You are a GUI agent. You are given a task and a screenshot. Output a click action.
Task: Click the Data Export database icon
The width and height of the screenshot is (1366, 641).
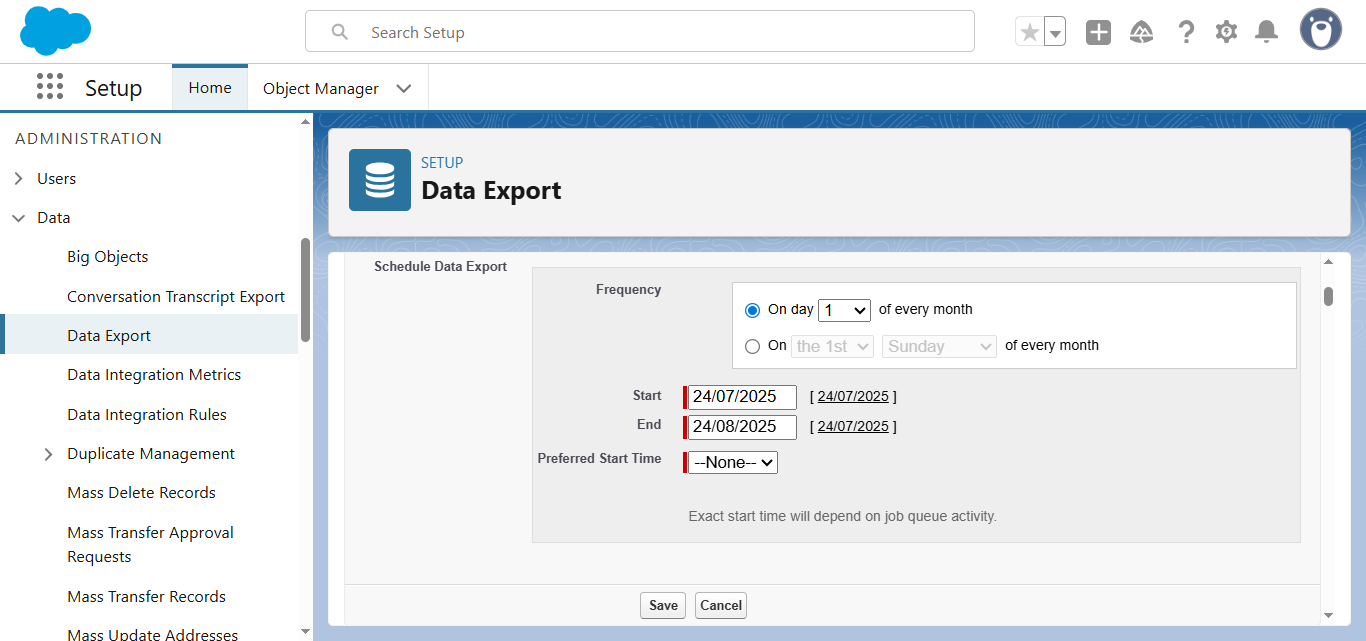pyautogui.click(x=380, y=180)
